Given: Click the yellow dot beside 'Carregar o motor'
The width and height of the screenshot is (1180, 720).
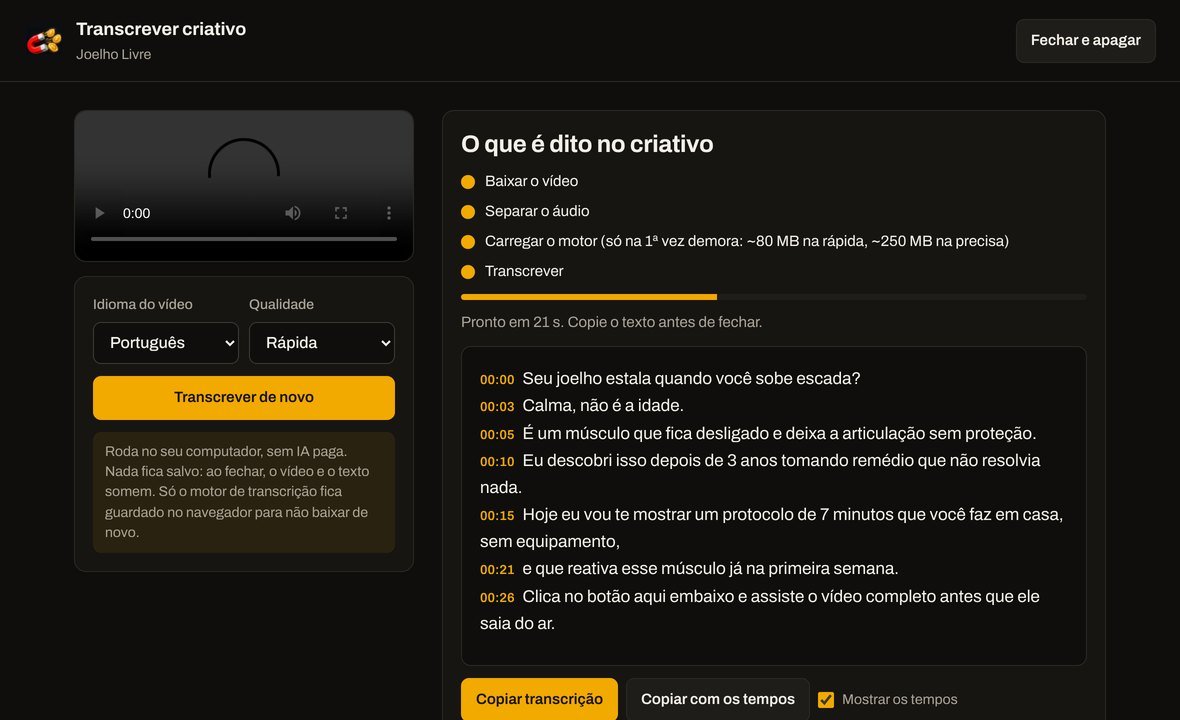Looking at the screenshot, I should click(468, 242).
